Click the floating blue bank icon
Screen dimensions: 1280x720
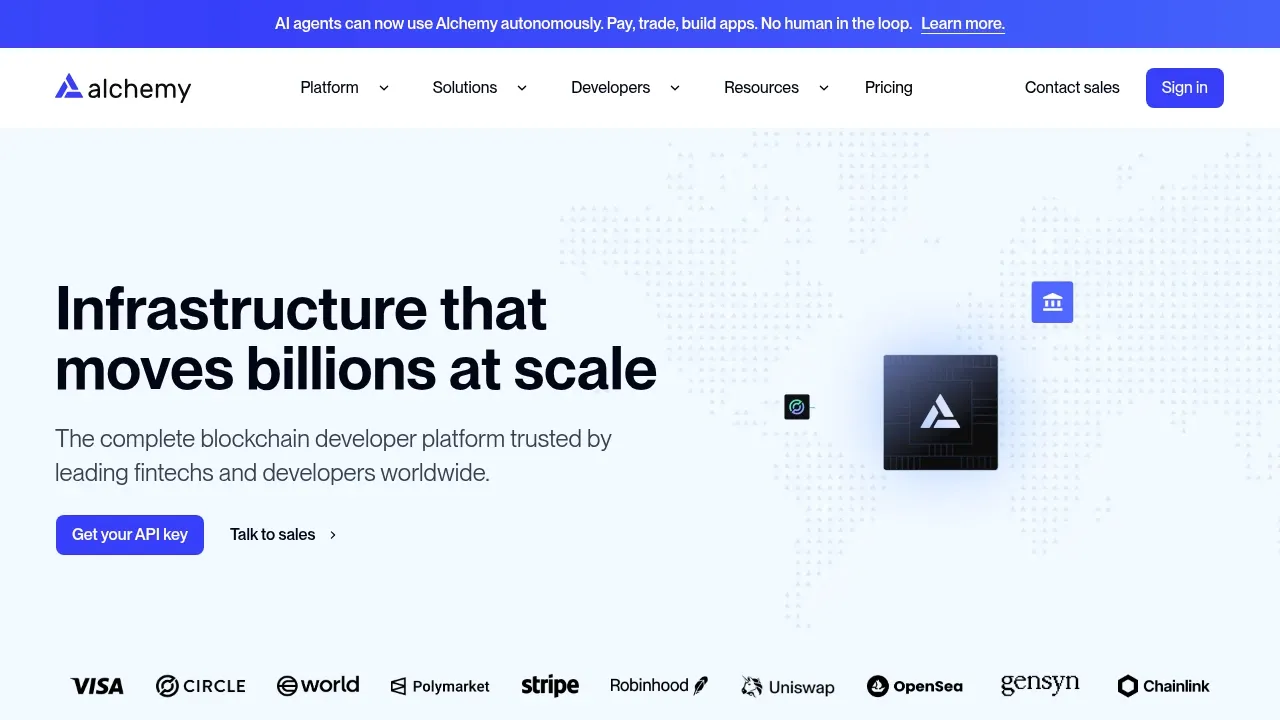pyautogui.click(x=1052, y=301)
